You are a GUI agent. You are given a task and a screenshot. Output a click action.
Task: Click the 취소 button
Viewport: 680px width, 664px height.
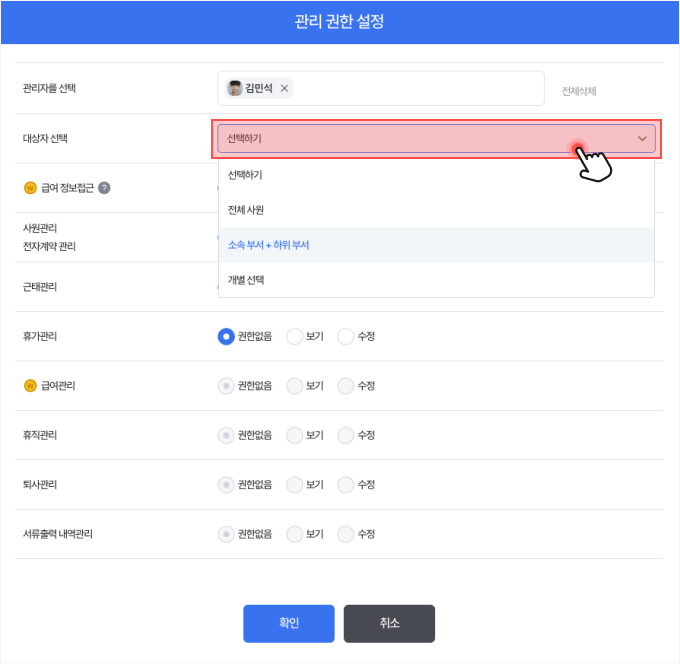pos(389,623)
